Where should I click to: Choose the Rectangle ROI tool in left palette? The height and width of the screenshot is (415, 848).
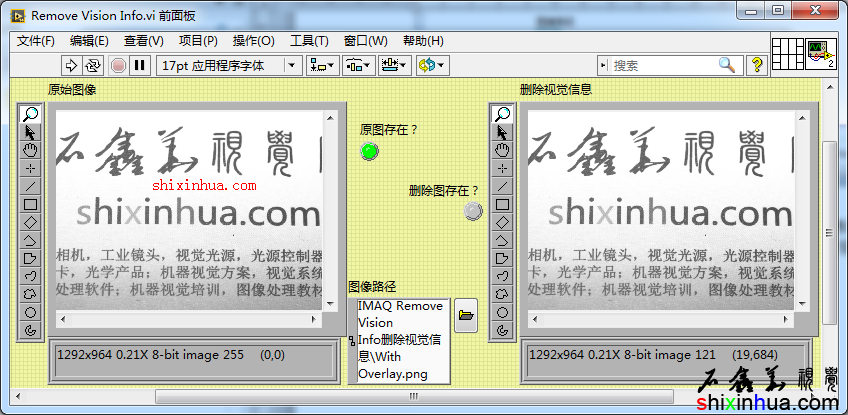tap(30, 204)
